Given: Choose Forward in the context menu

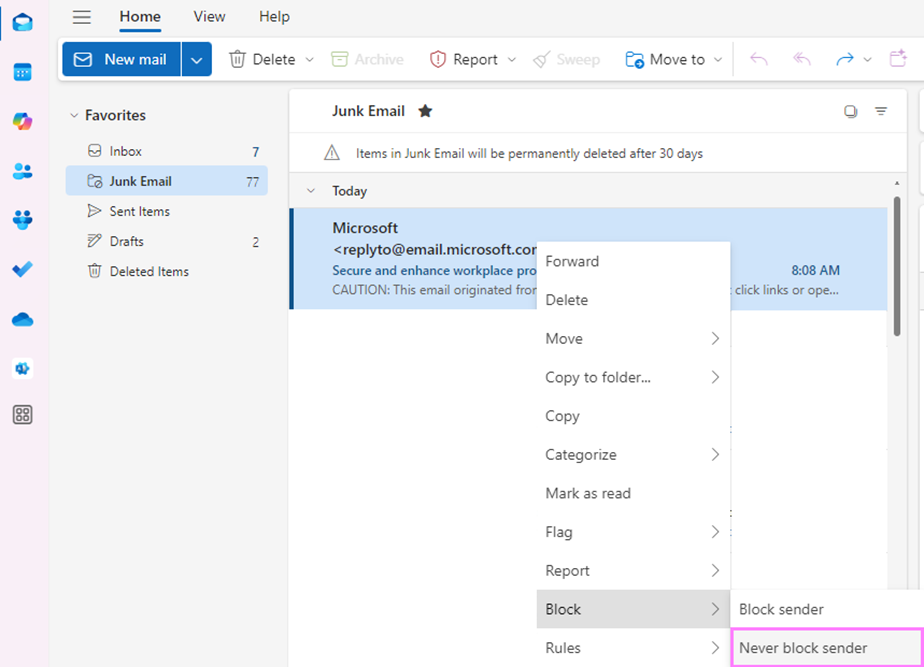Looking at the screenshot, I should (x=633, y=261).
